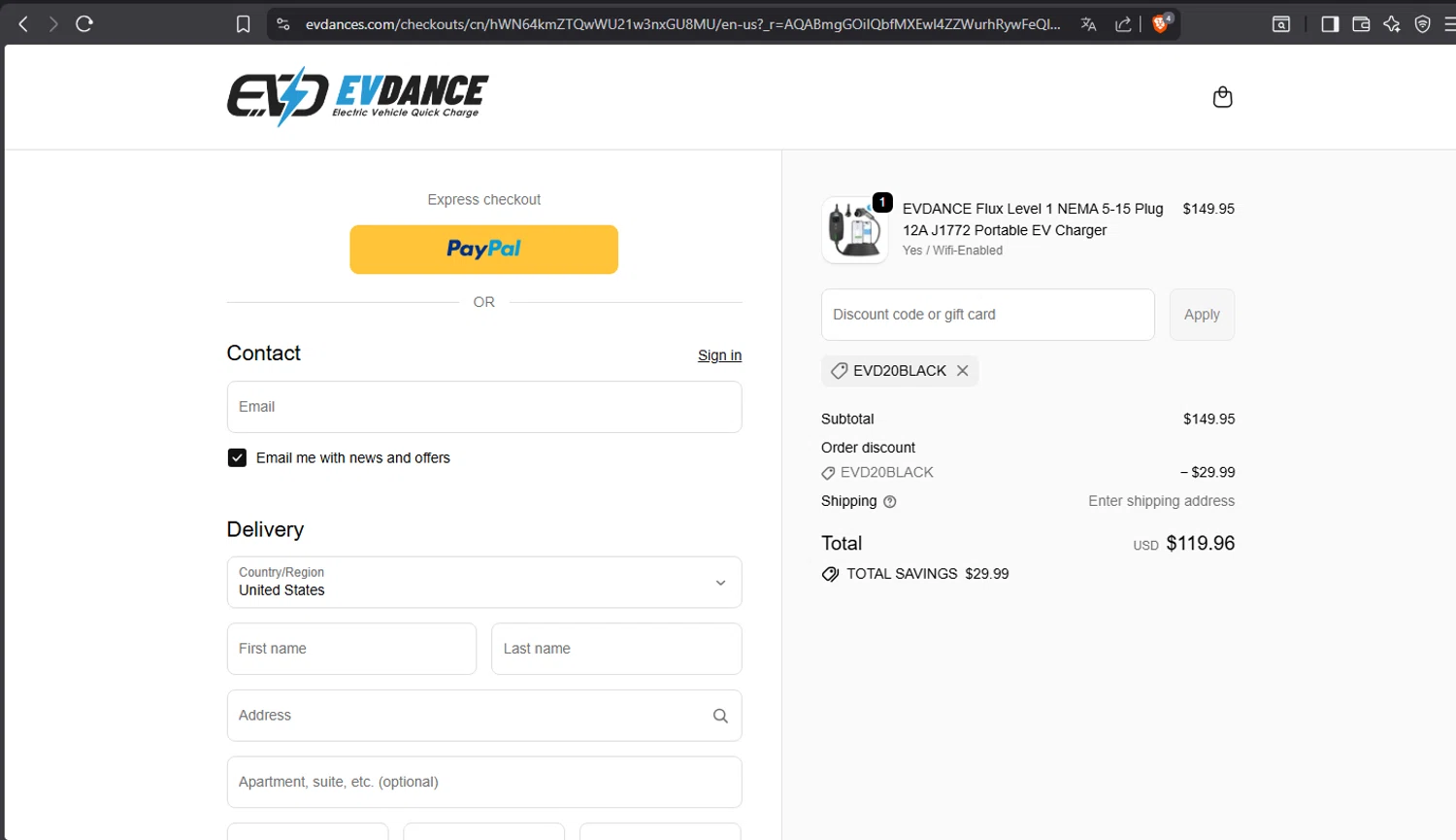Click the product name EVDANCE Flux Level 1
Image resolution: width=1456 pixels, height=840 pixels.
(1033, 219)
